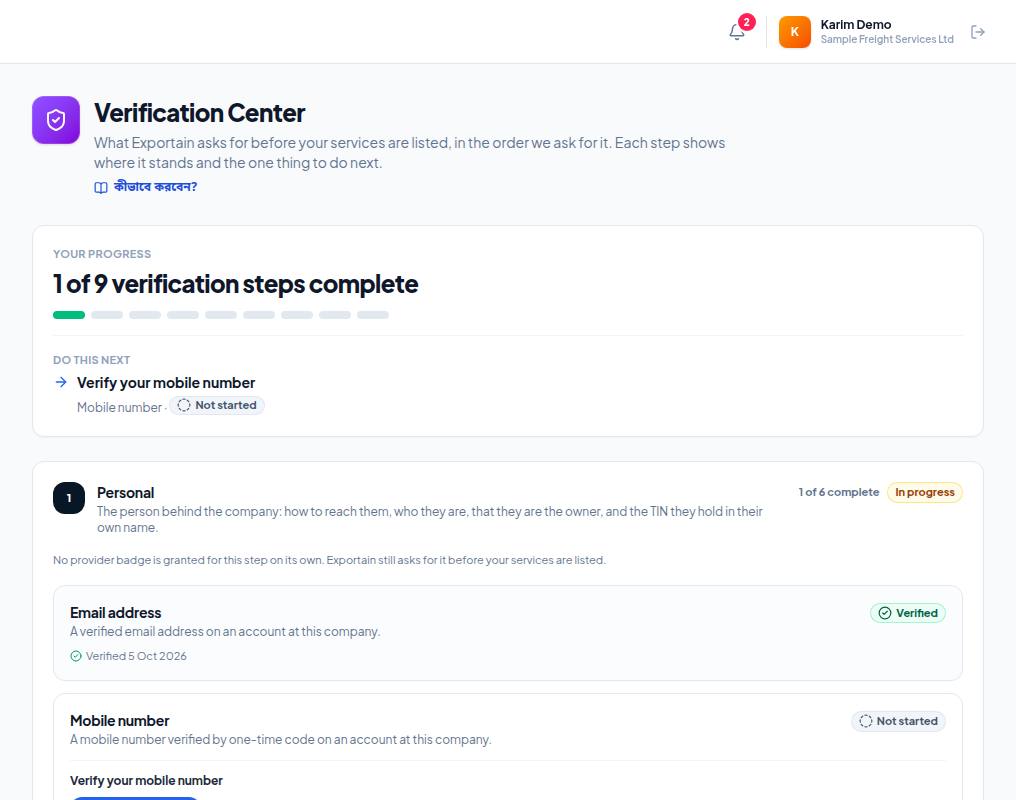Click the purple Verification Center shield icon
1016x800 pixels.
pos(56,120)
